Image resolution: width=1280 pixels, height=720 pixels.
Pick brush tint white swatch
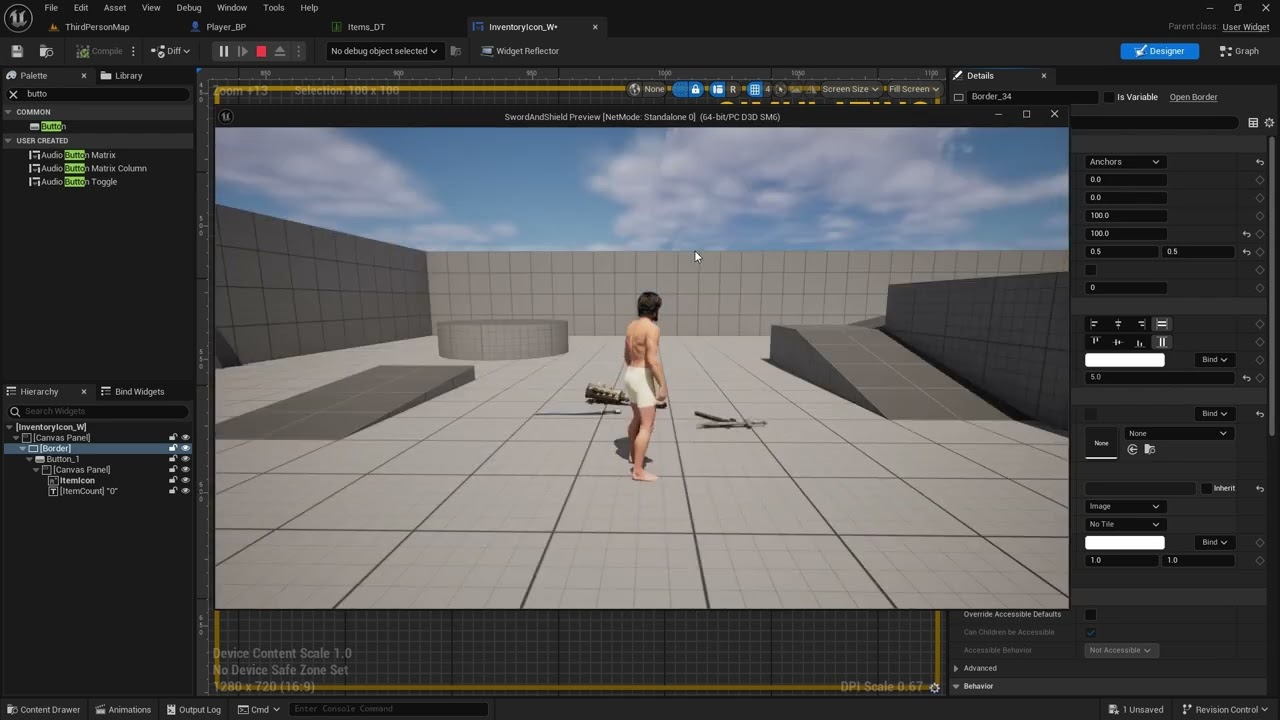pyautogui.click(x=1125, y=543)
